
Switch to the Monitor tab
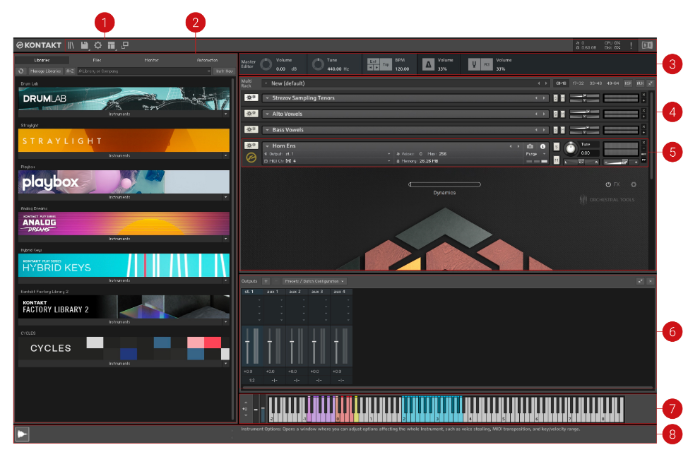point(152,60)
